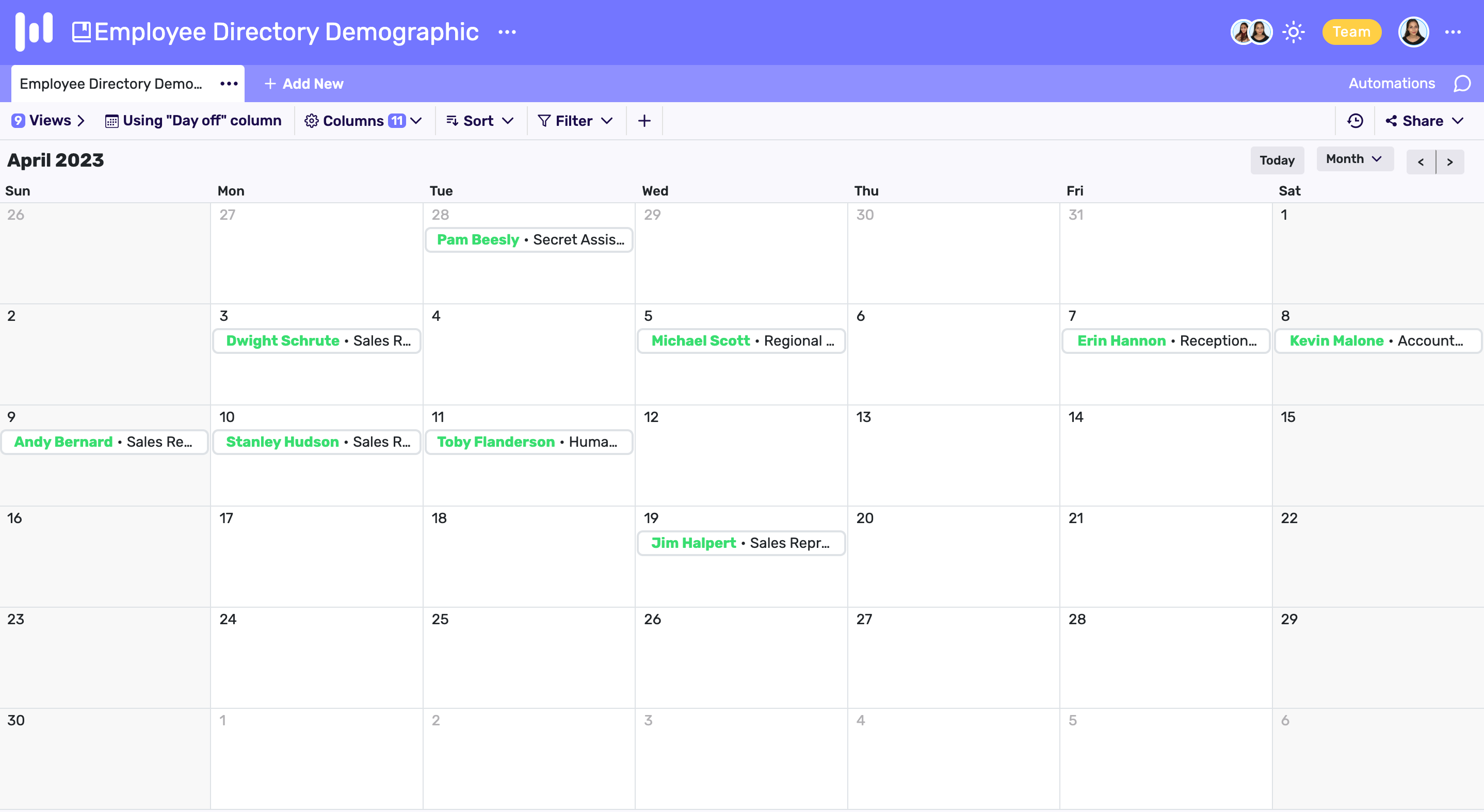
Task: Click the Automations link
Action: click(x=1391, y=84)
